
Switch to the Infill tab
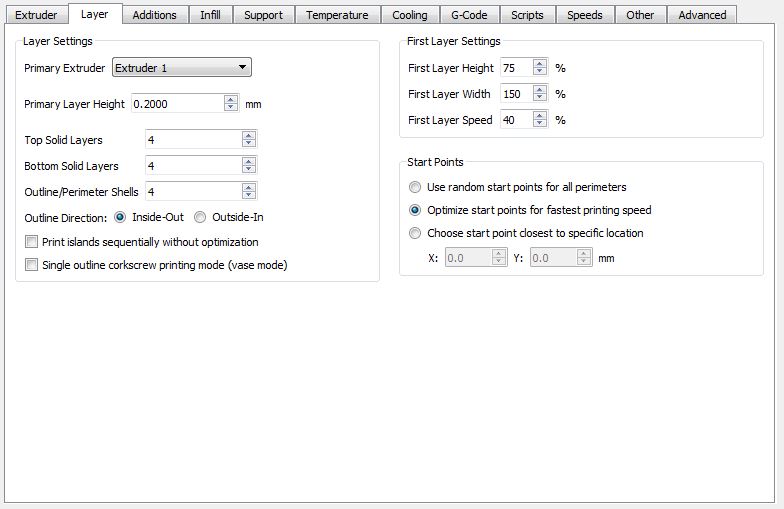point(210,15)
